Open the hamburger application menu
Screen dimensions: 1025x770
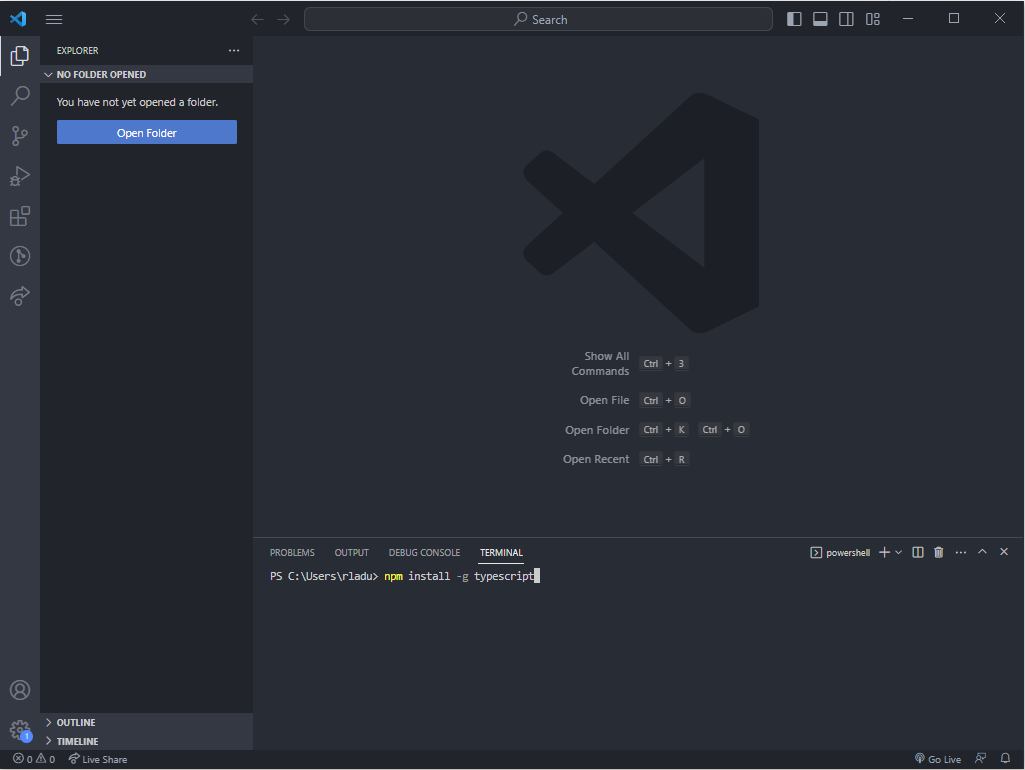(x=54, y=20)
